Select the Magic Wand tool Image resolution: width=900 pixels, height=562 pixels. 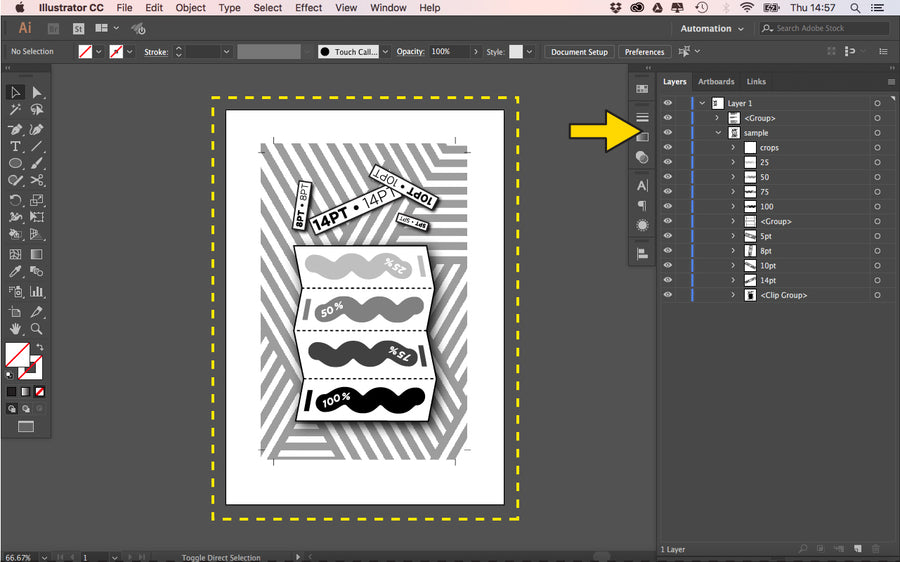click(16, 110)
